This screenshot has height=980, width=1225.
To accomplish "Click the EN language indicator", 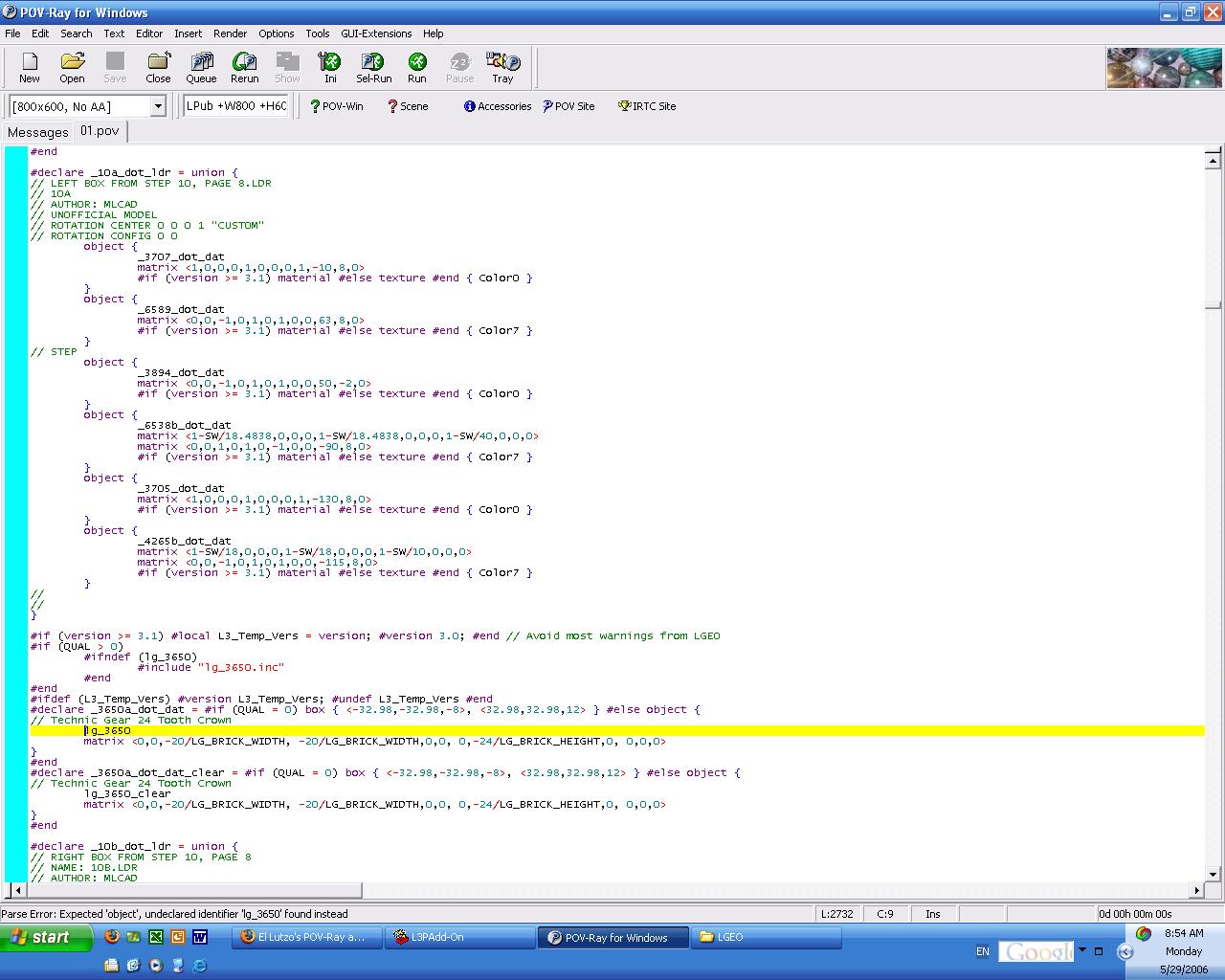I will 983,951.
